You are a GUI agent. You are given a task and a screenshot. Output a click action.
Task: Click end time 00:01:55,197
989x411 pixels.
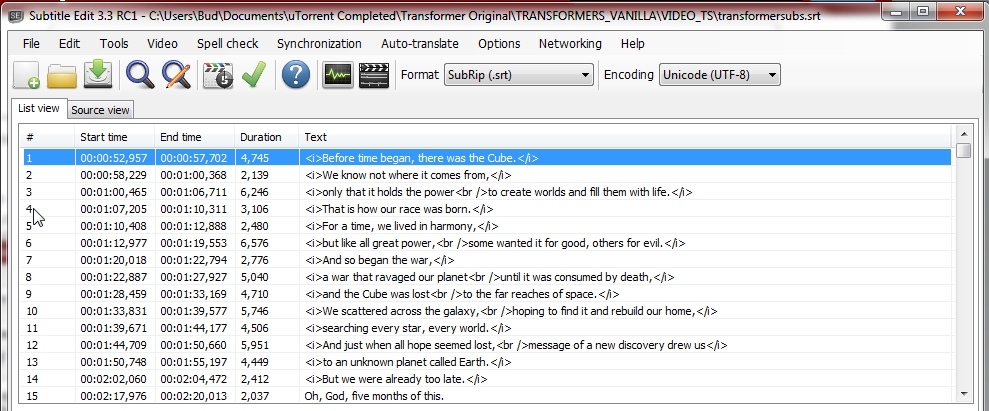(194, 362)
